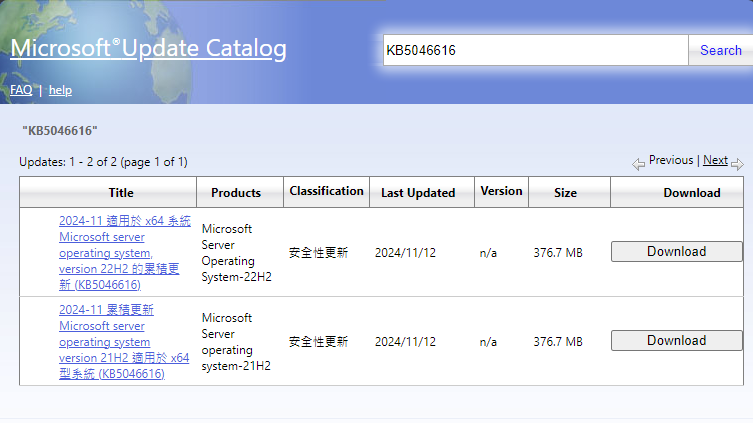Open the help link
This screenshot has width=753, height=423.
60,90
